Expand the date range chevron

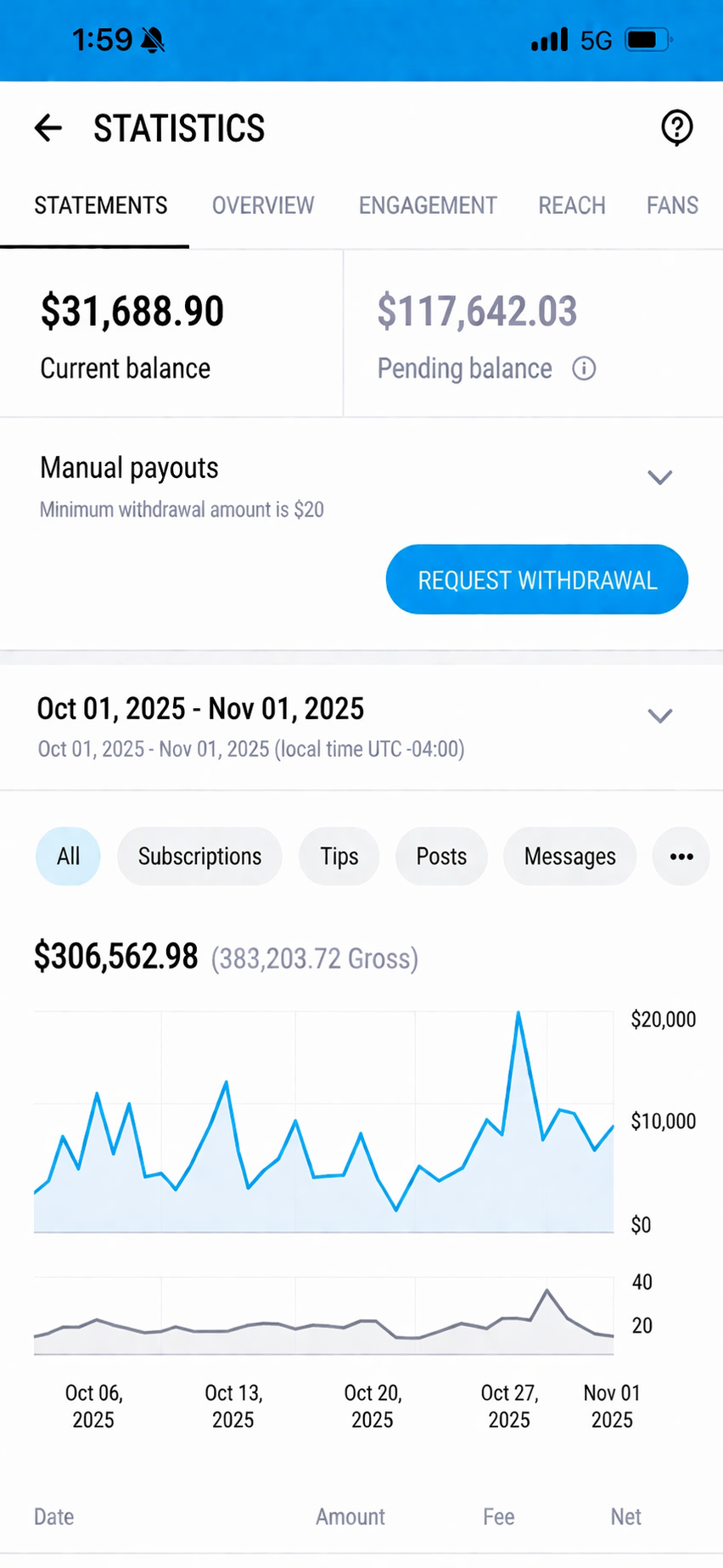[660, 716]
